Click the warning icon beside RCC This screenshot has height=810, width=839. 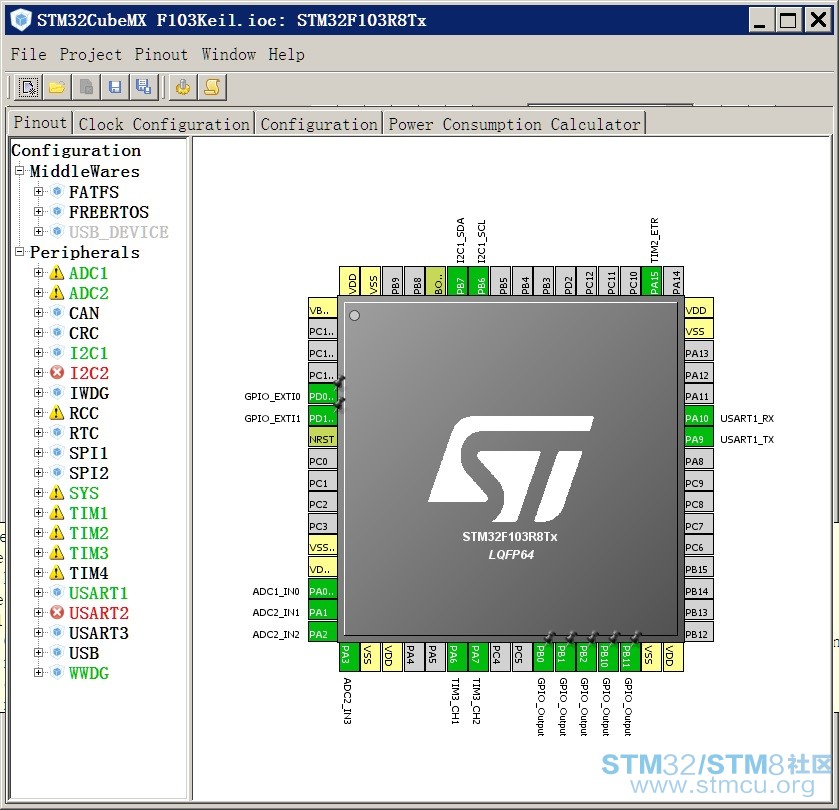pyautogui.click(x=57, y=413)
